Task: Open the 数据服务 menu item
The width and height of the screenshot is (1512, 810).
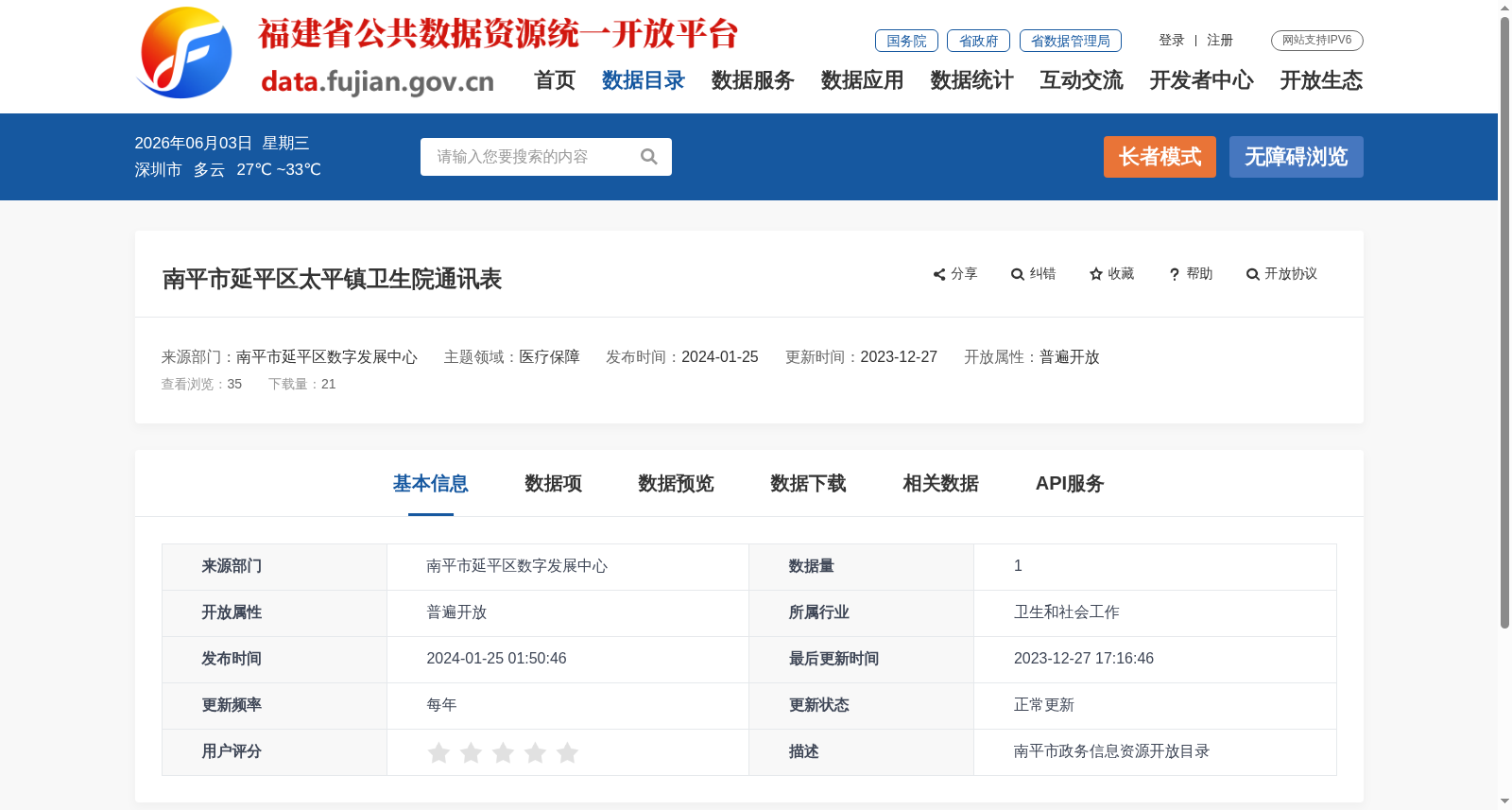Action: [753, 80]
